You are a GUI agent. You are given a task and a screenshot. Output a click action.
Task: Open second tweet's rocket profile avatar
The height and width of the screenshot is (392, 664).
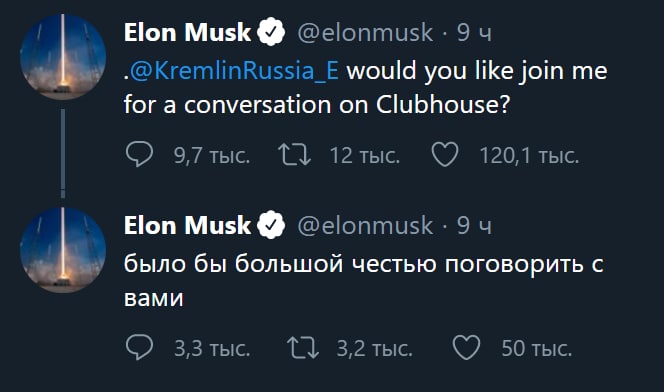pos(63,250)
